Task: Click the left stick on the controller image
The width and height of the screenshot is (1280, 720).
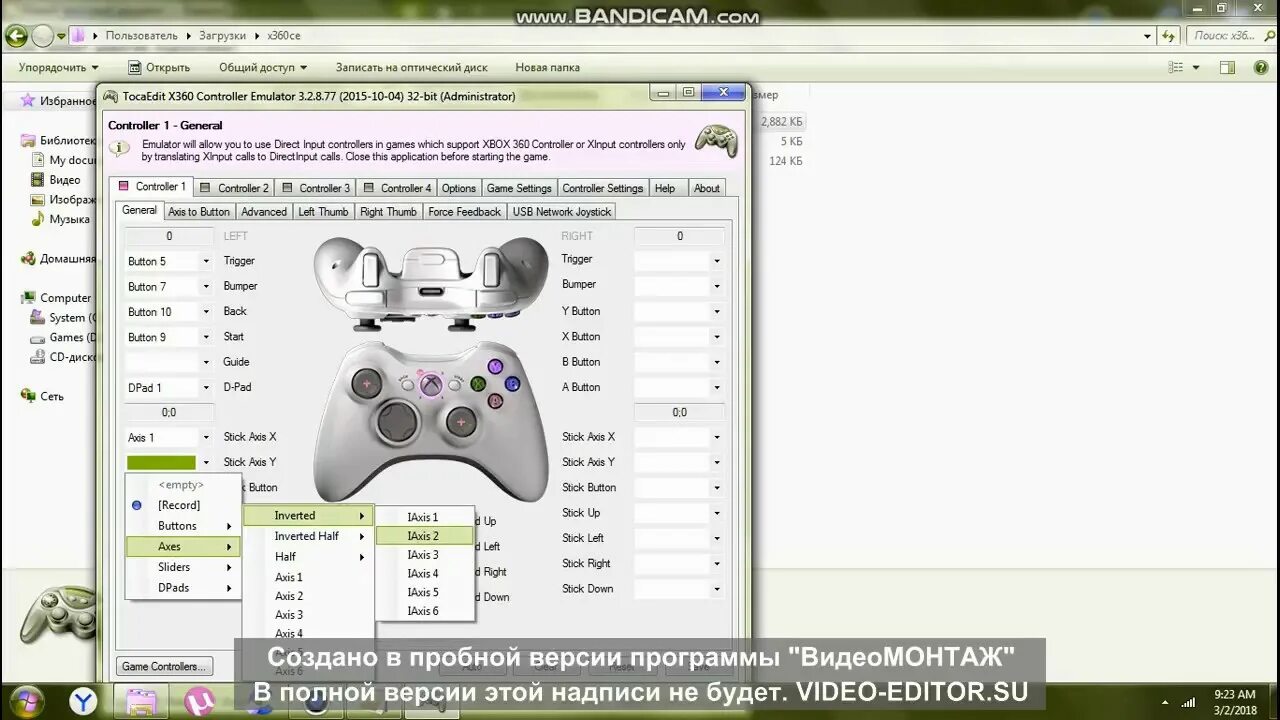Action: 367,382
